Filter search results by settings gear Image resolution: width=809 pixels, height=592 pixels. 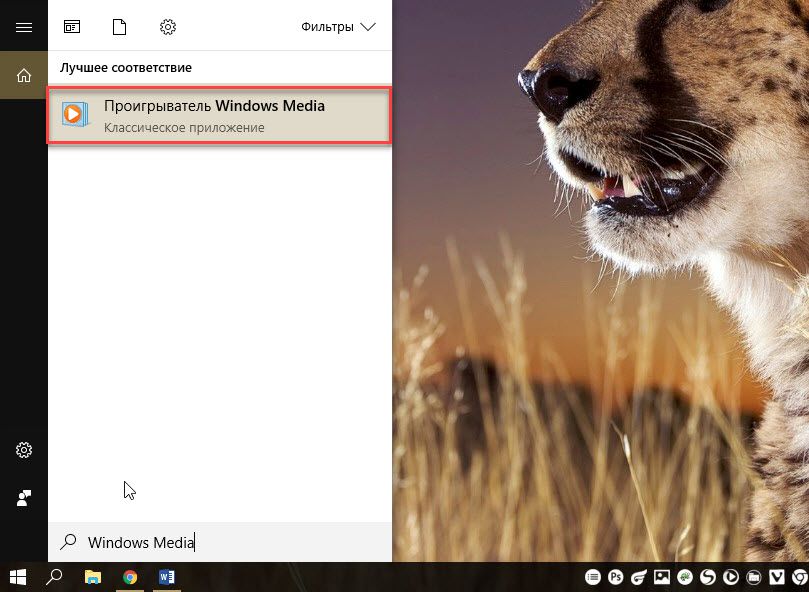point(168,27)
